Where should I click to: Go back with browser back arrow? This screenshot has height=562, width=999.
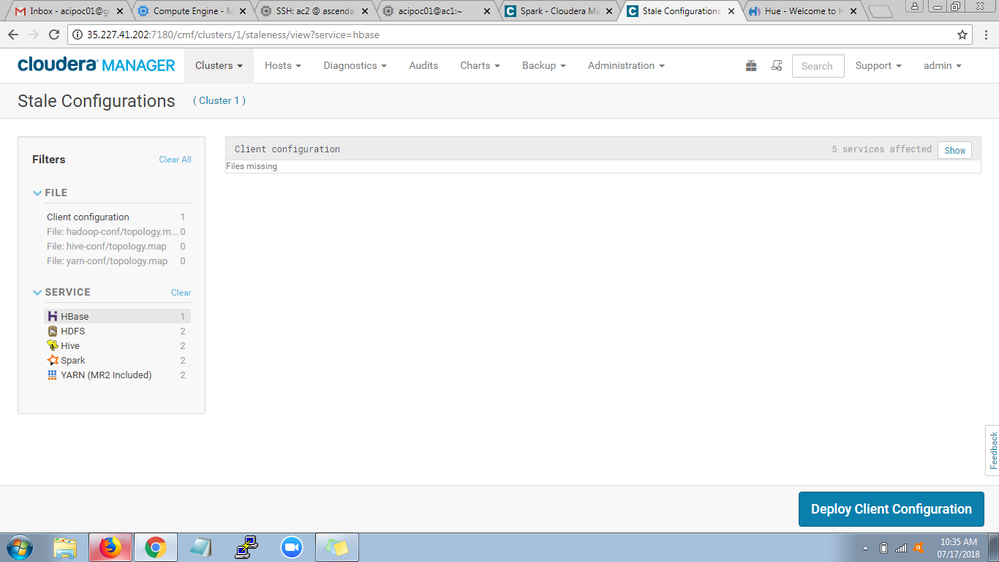pyautogui.click(x=13, y=34)
